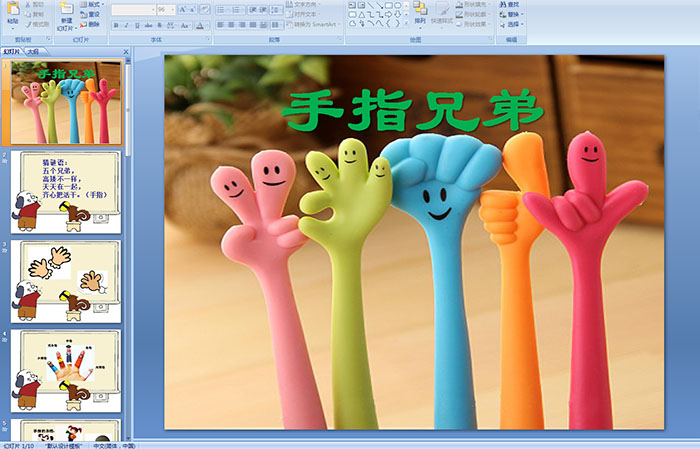Open the Line Spacing dropdown
Image resolution: width=700 pixels, height=449 pixels.
pyautogui.click(x=277, y=10)
